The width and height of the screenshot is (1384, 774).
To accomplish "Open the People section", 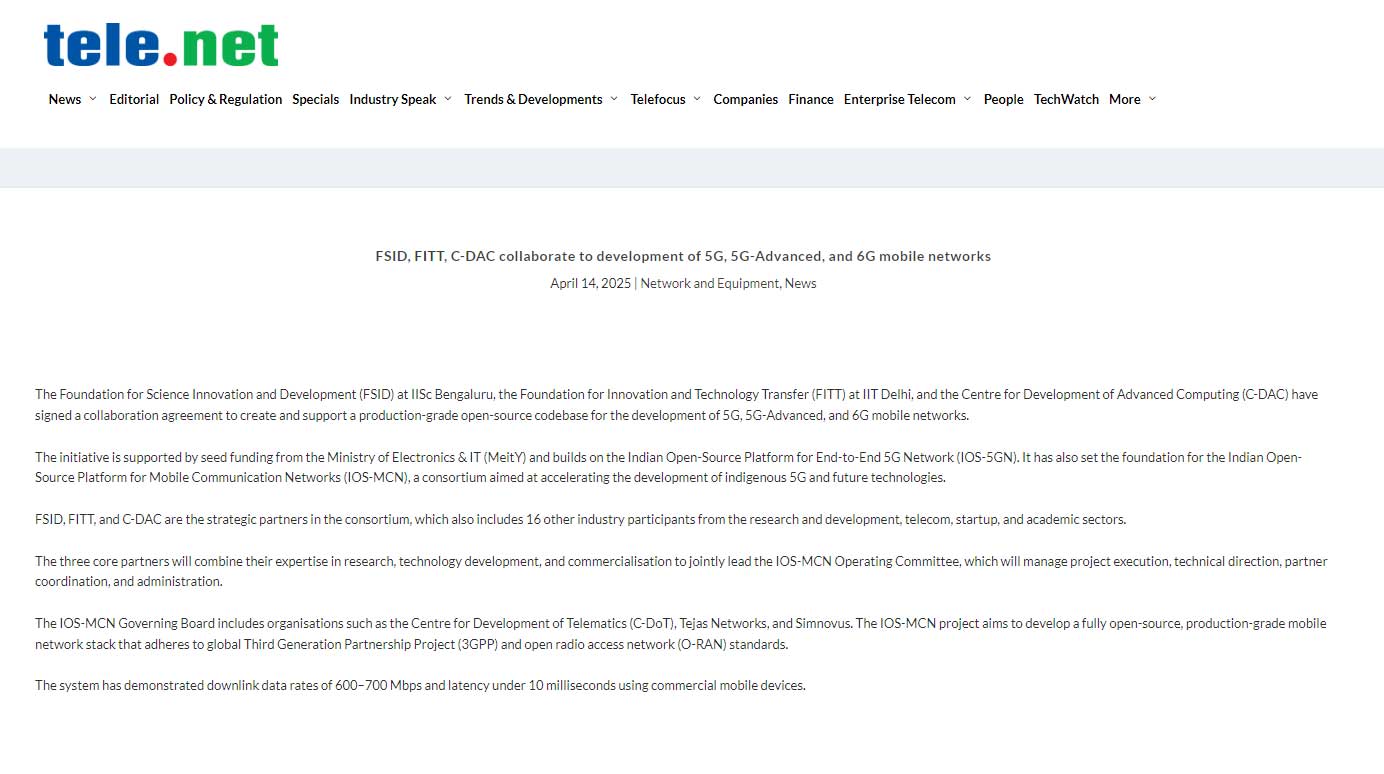I will [1003, 99].
